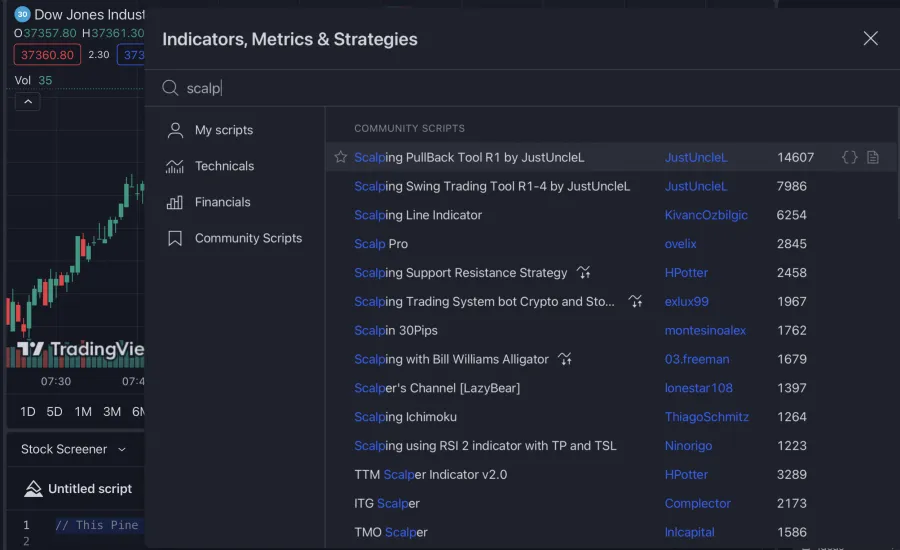This screenshot has height=550, width=900.
Task: Select the Technicals category
Action: (224, 166)
